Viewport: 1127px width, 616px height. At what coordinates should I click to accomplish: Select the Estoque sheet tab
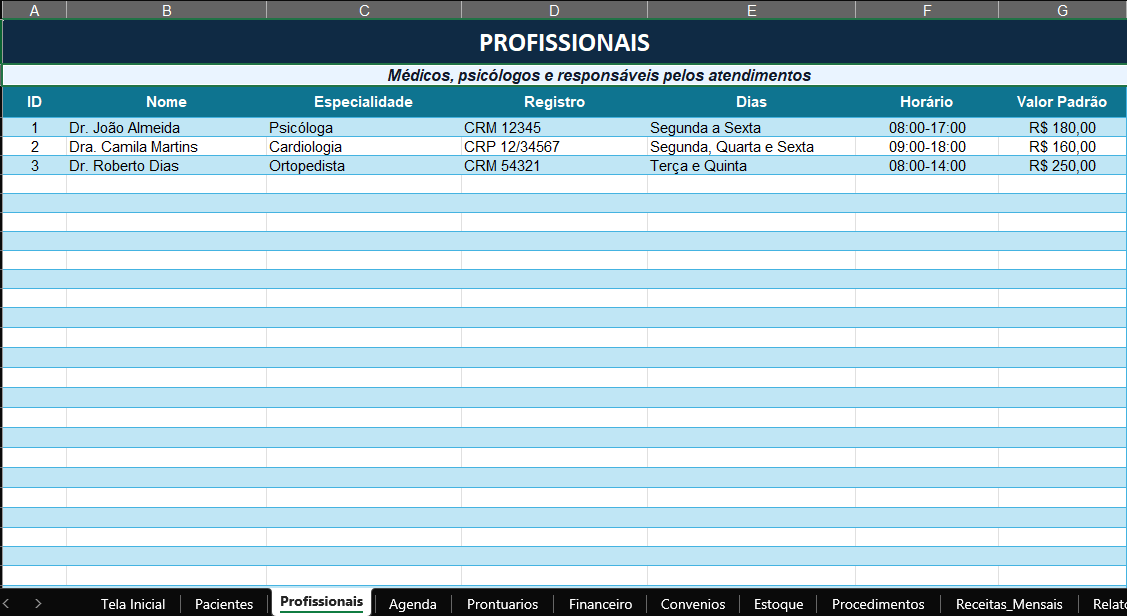[778, 604]
